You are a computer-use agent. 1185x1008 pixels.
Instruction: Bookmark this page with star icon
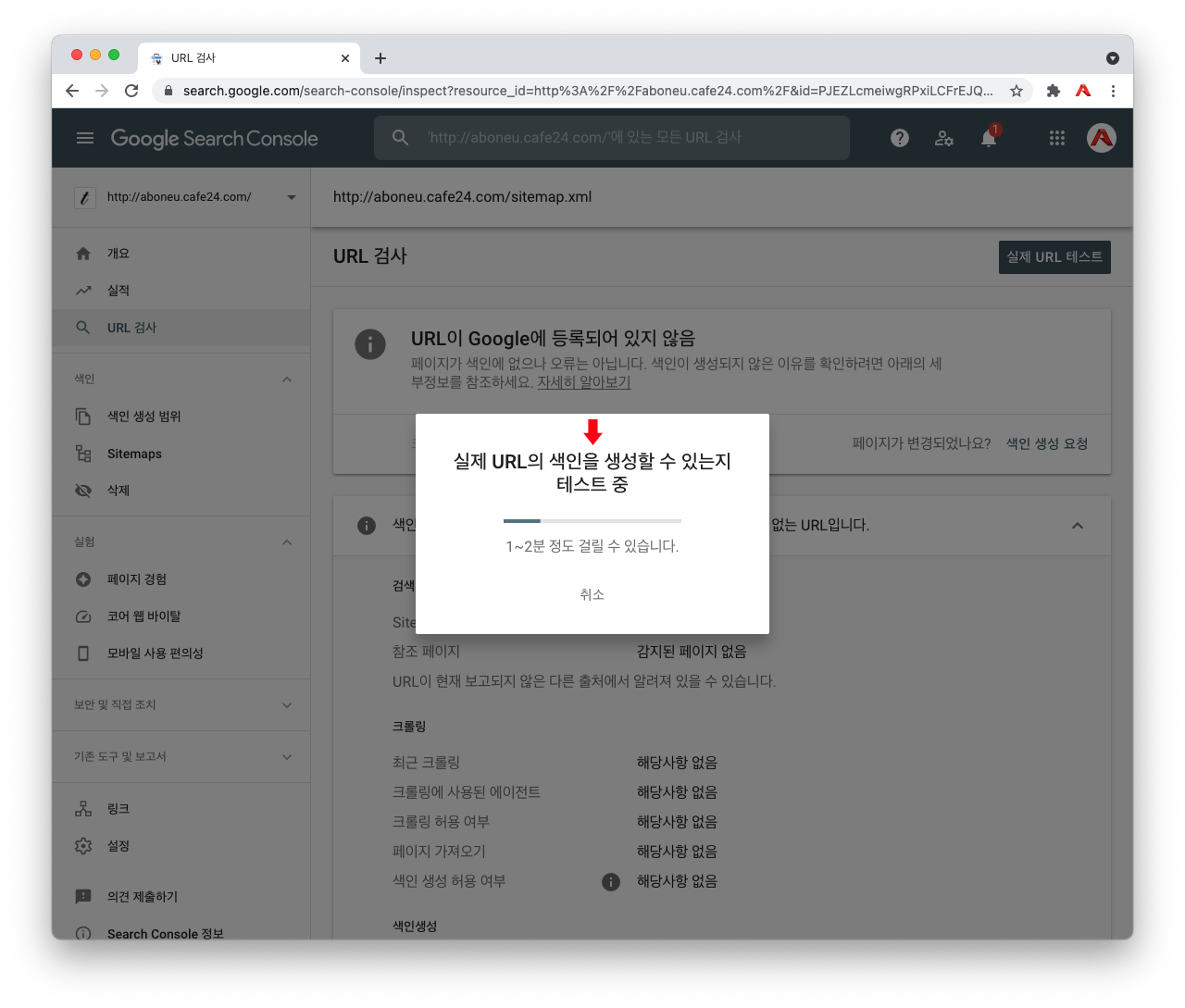point(1017,91)
